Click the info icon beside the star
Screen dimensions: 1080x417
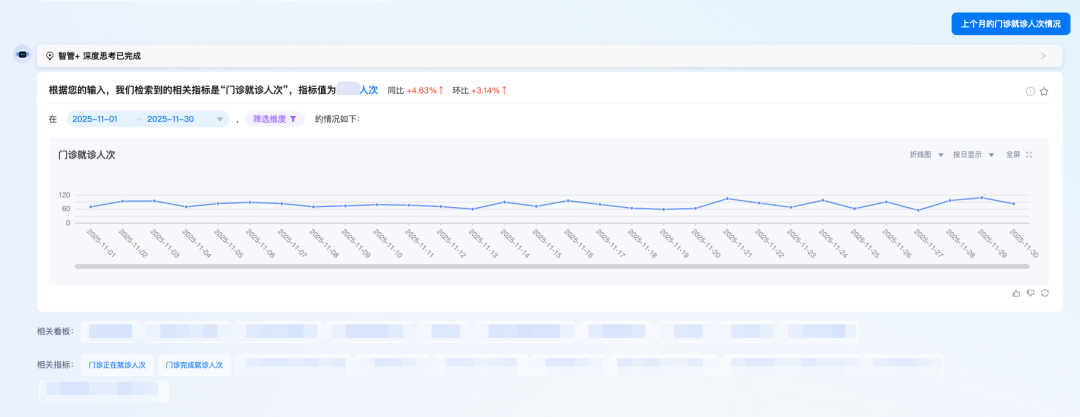1030,91
